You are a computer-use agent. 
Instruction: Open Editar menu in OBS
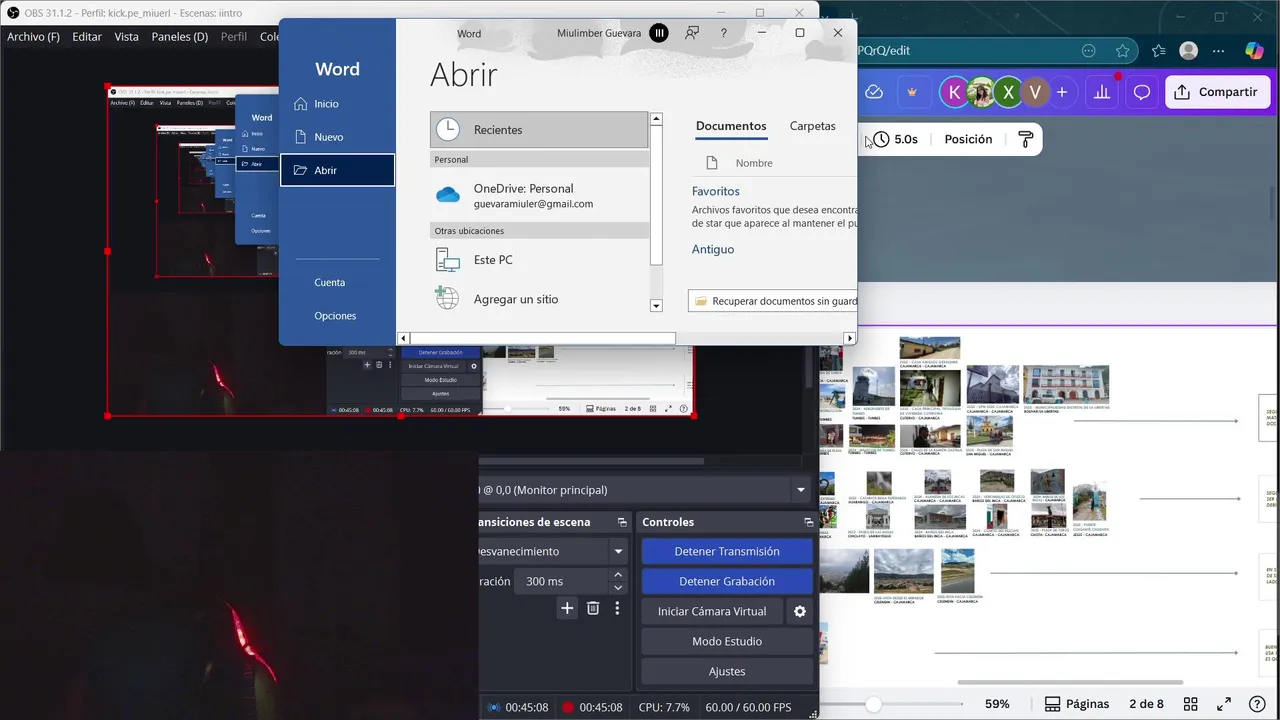(x=87, y=37)
